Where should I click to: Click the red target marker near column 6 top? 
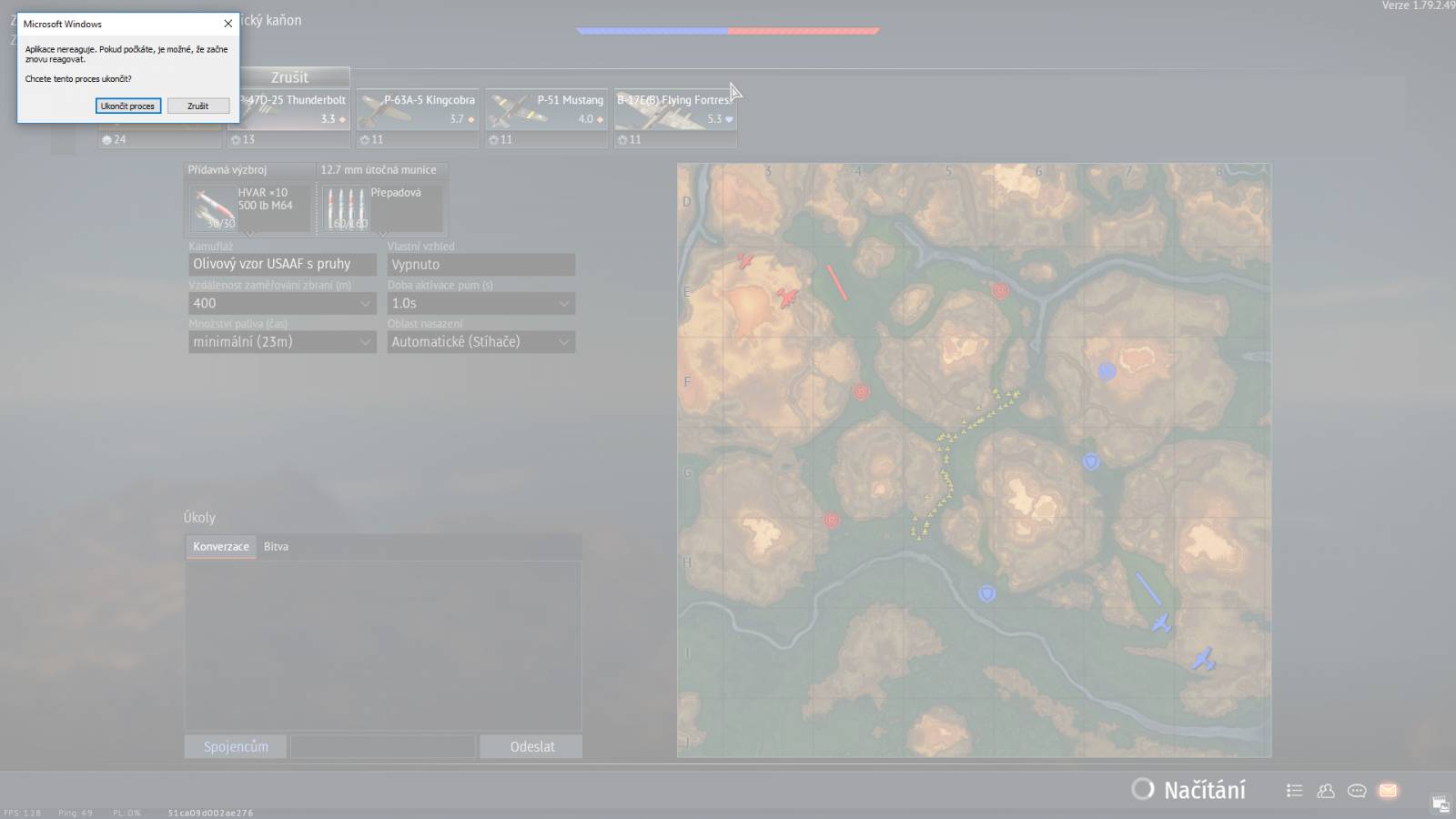tap(1000, 291)
